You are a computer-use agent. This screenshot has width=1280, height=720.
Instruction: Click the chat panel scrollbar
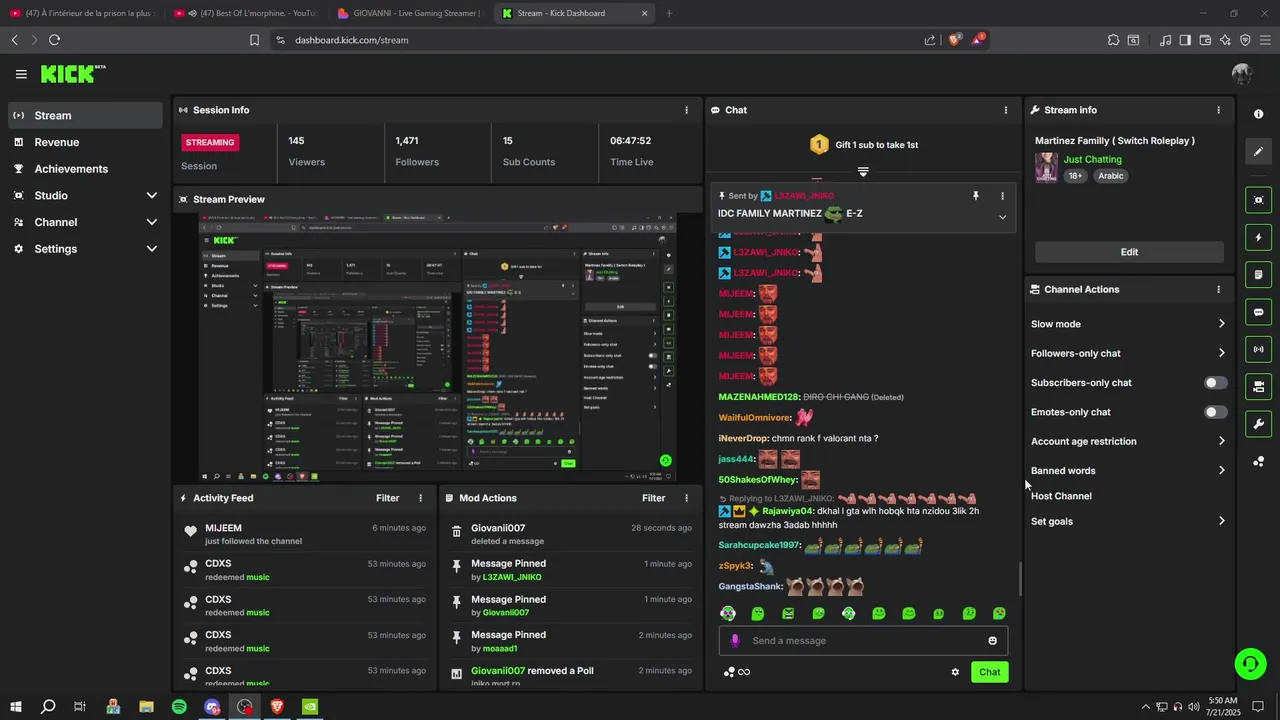(1019, 578)
